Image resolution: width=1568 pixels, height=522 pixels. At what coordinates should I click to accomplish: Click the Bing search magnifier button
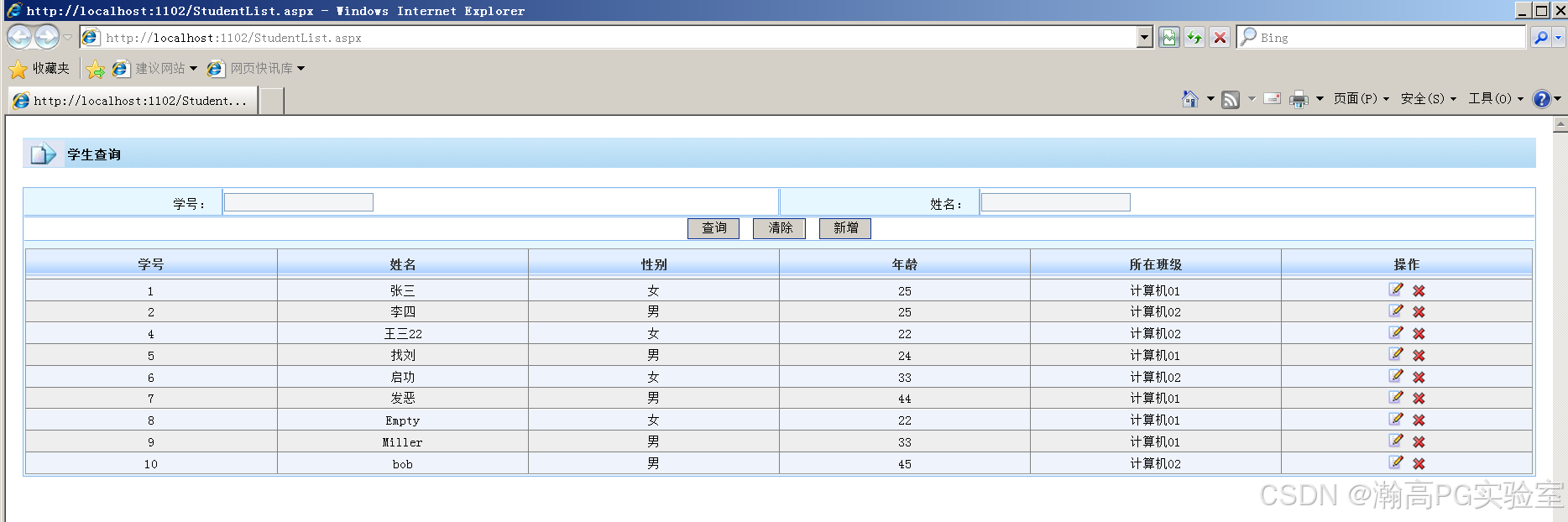[x=1541, y=37]
